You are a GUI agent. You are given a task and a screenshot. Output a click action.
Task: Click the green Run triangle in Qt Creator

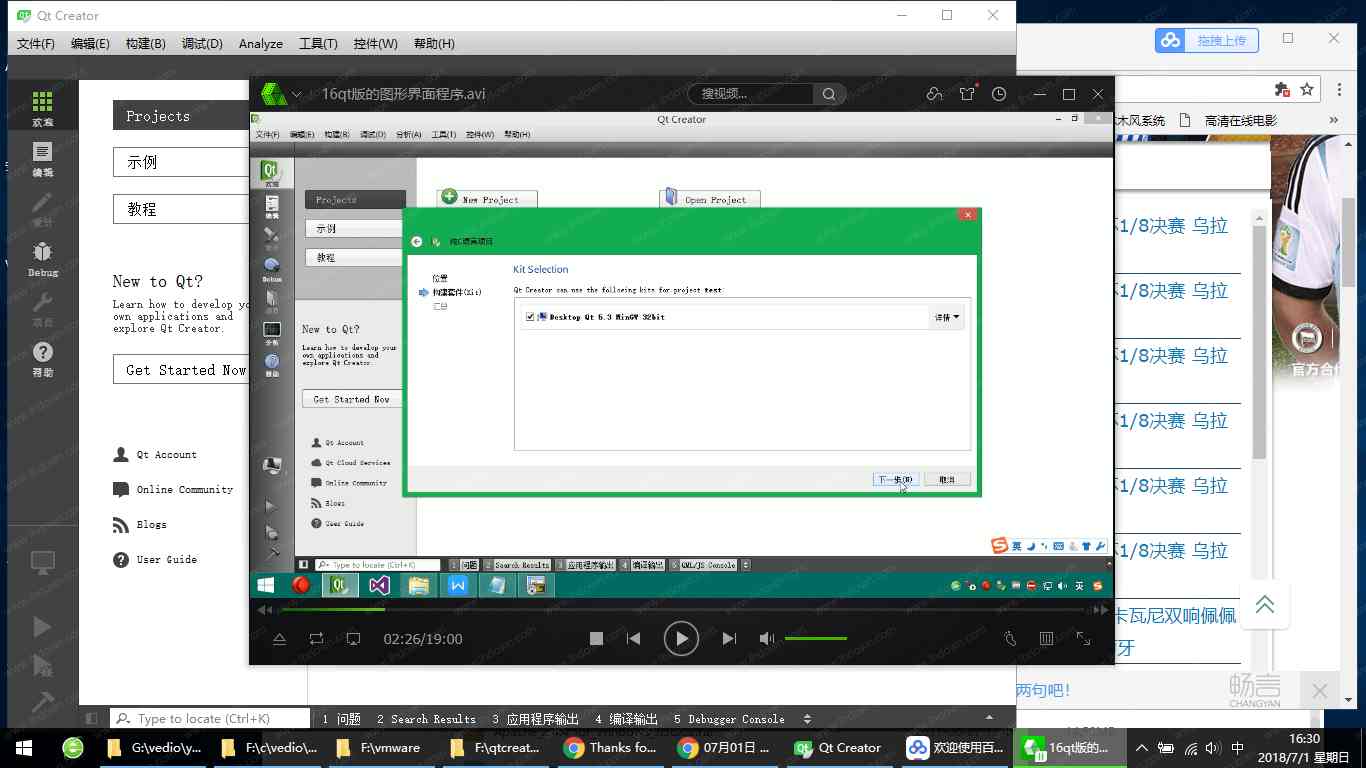coord(42,627)
